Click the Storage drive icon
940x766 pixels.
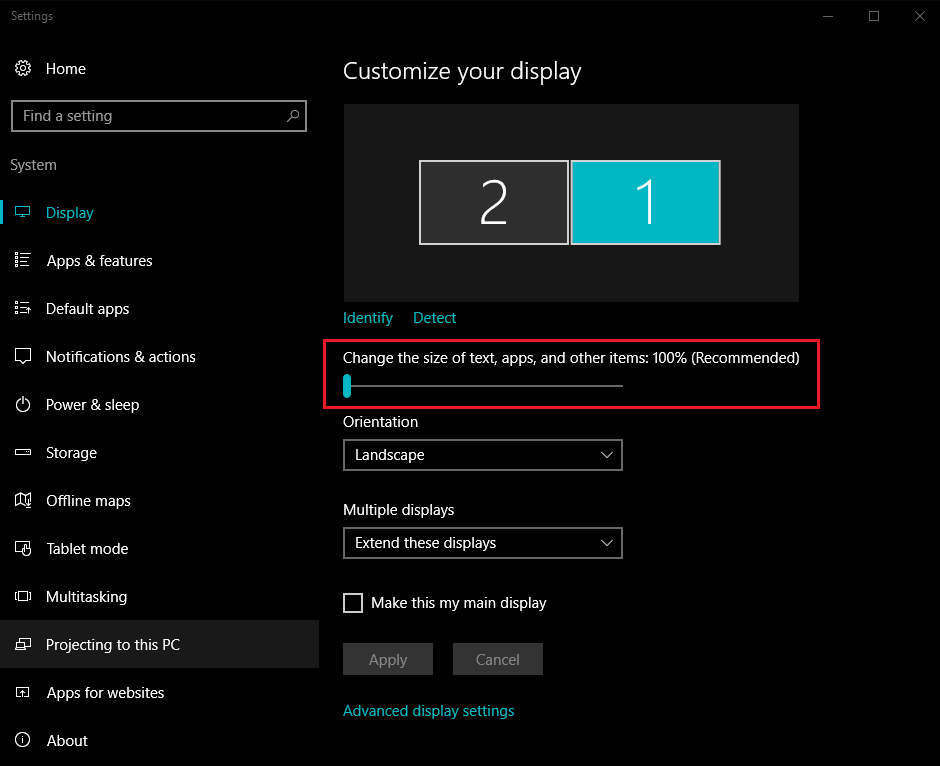coord(23,453)
